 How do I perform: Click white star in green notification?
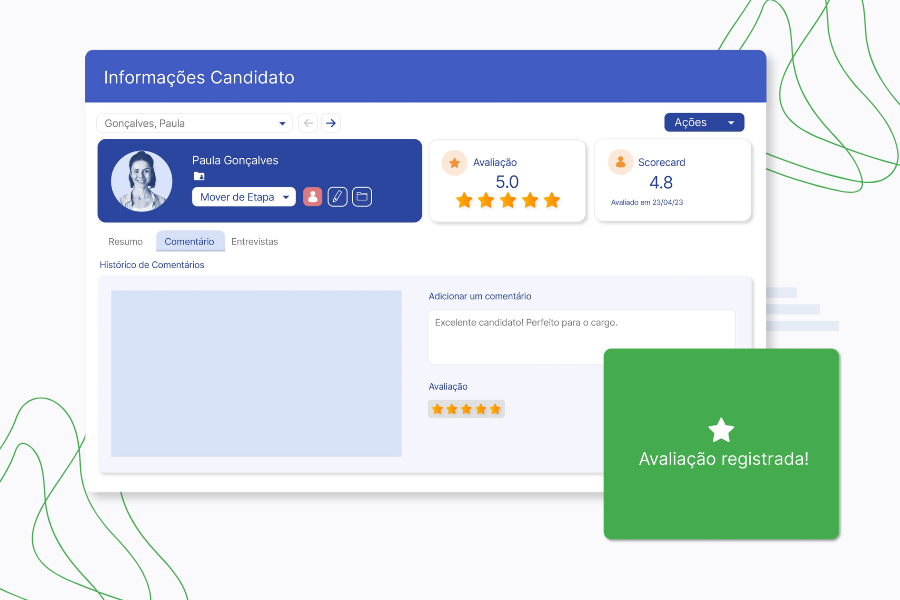click(721, 430)
